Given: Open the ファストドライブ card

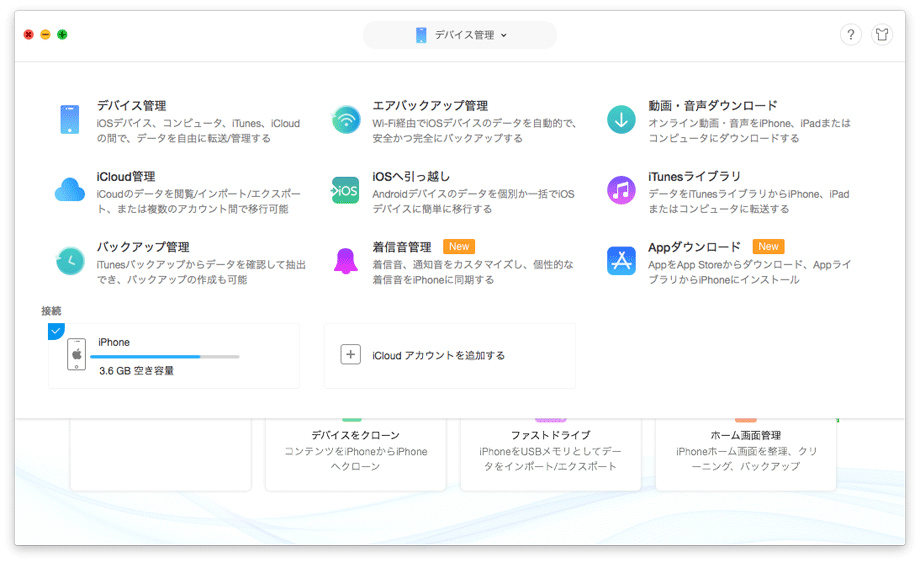Looking at the screenshot, I should (550, 455).
